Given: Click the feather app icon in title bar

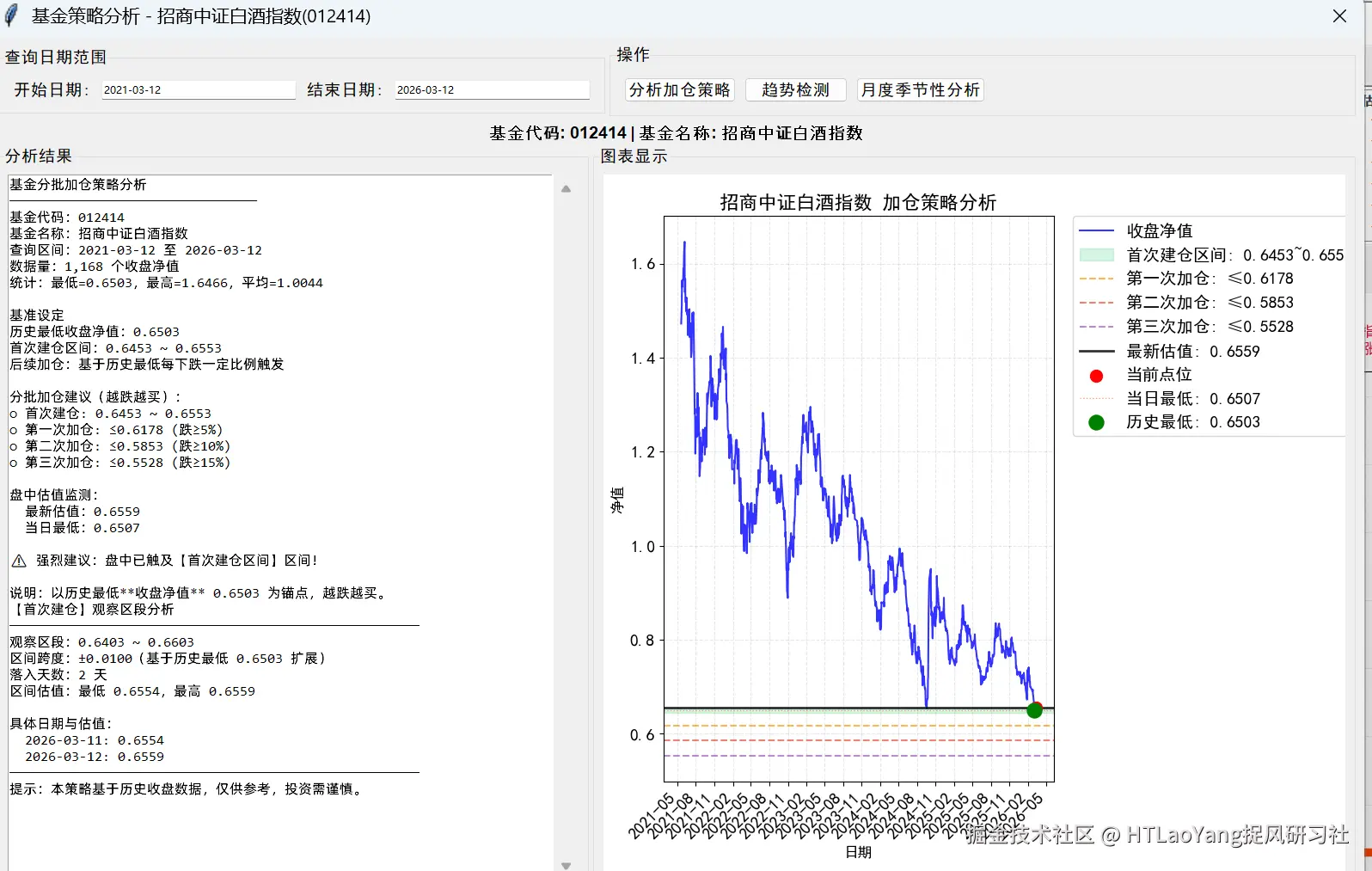Looking at the screenshot, I should tap(12, 15).
